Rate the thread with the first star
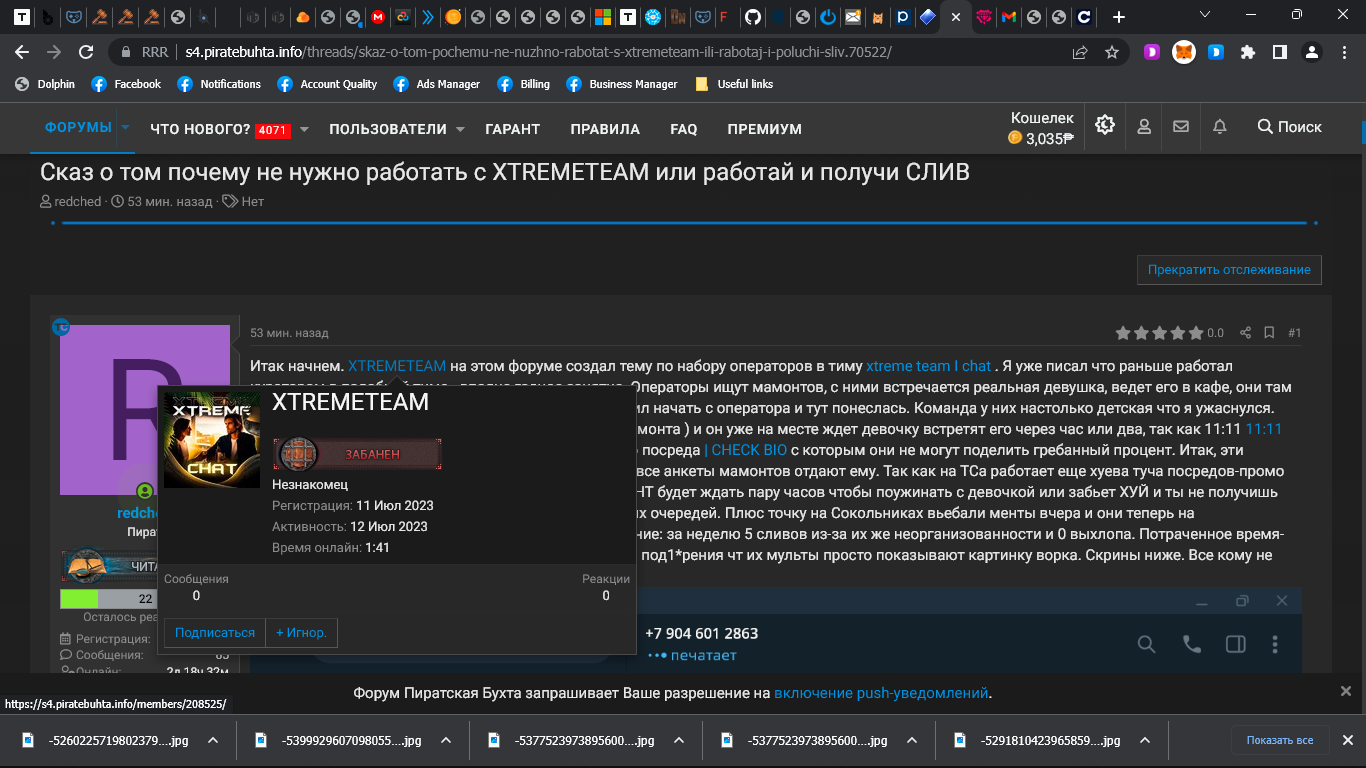 coord(1123,333)
